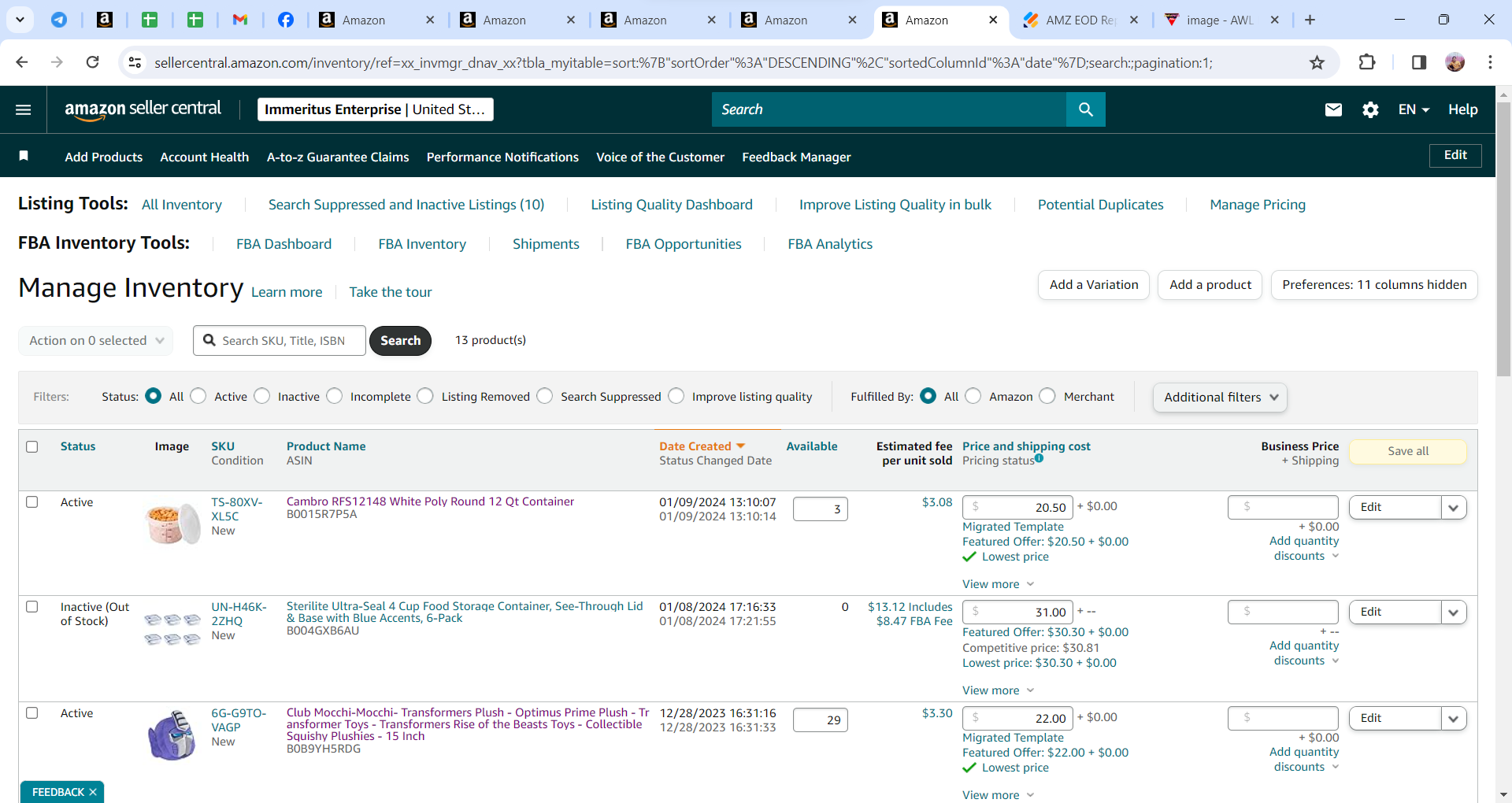Open the Edit dropdown arrow for Sterilite row
This screenshot has height=803, width=1512.
pos(1454,612)
